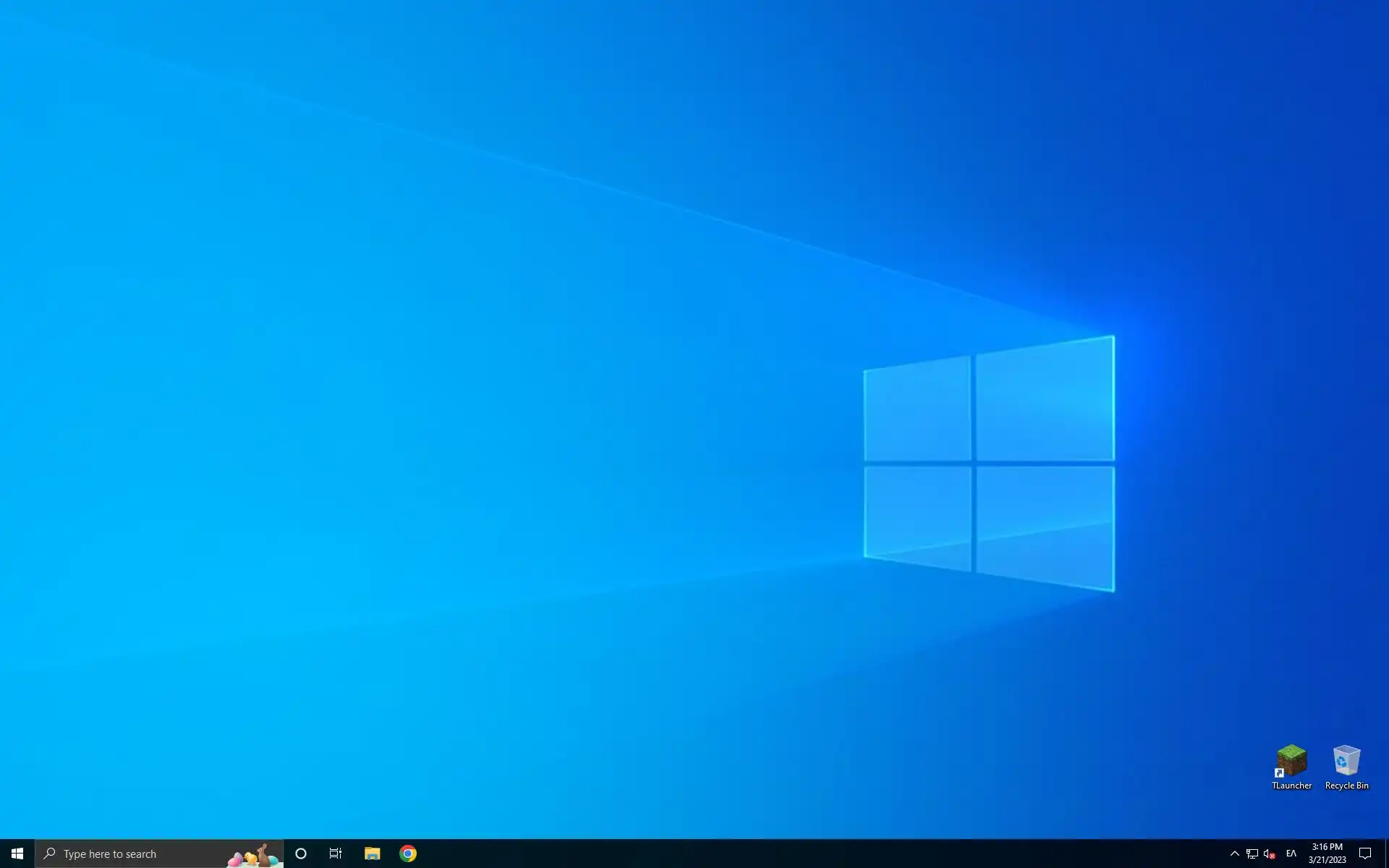
Task: Click the magnifier icon in the search box
Action: pos(50,854)
